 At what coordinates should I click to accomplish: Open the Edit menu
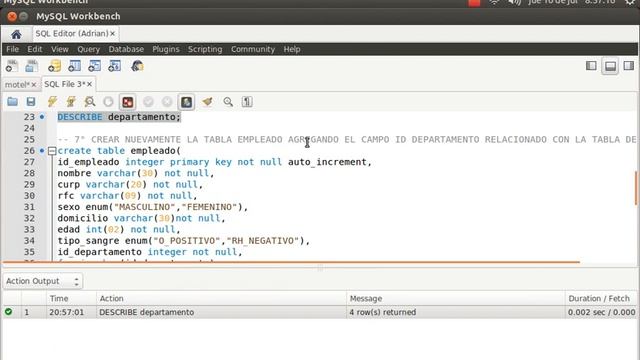[x=35, y=49]
